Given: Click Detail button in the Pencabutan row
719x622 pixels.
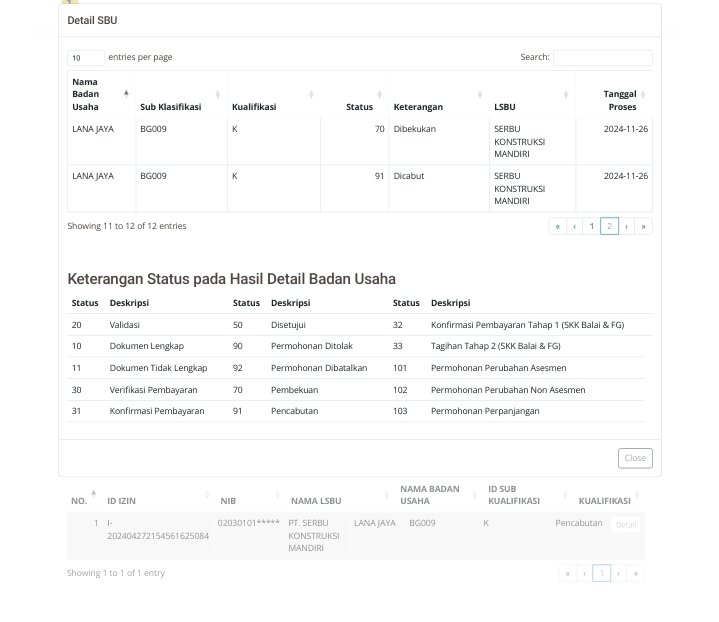Looking at the screenshot, I should (626, 525).
